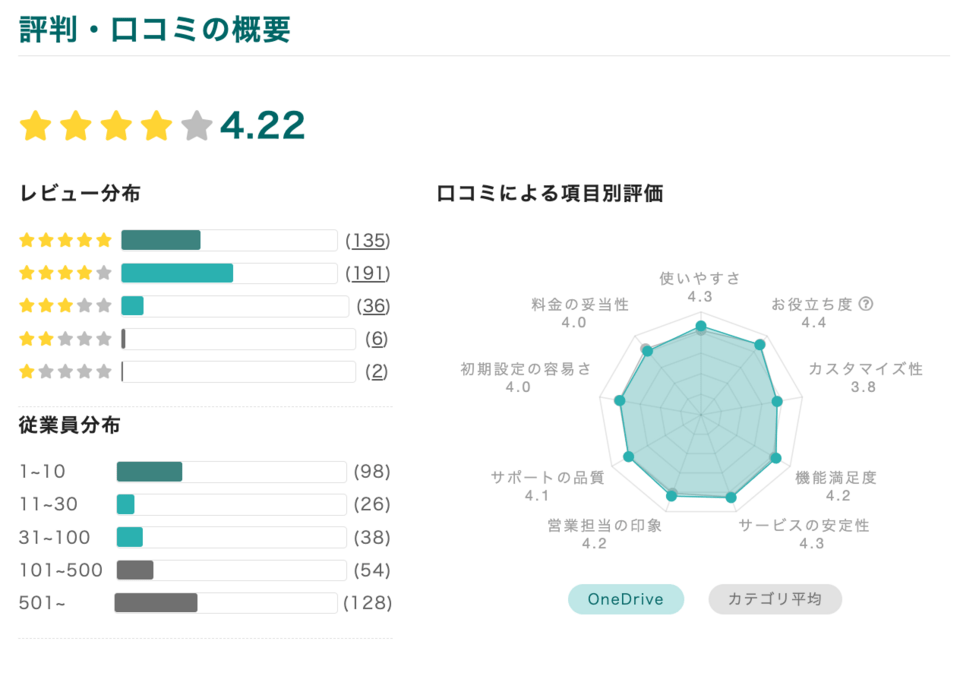Click the two-star rating row icons

pos(65,339)
